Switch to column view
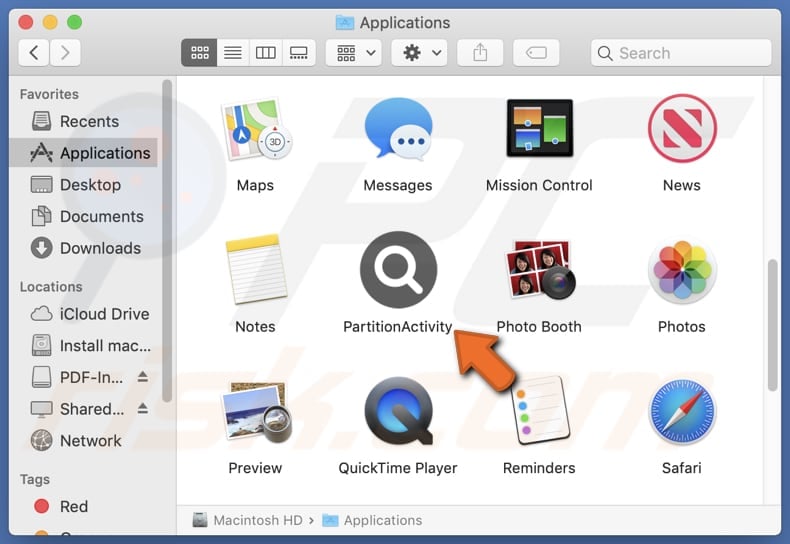Viewport: 790px width, 544px height. click(266, 52)
